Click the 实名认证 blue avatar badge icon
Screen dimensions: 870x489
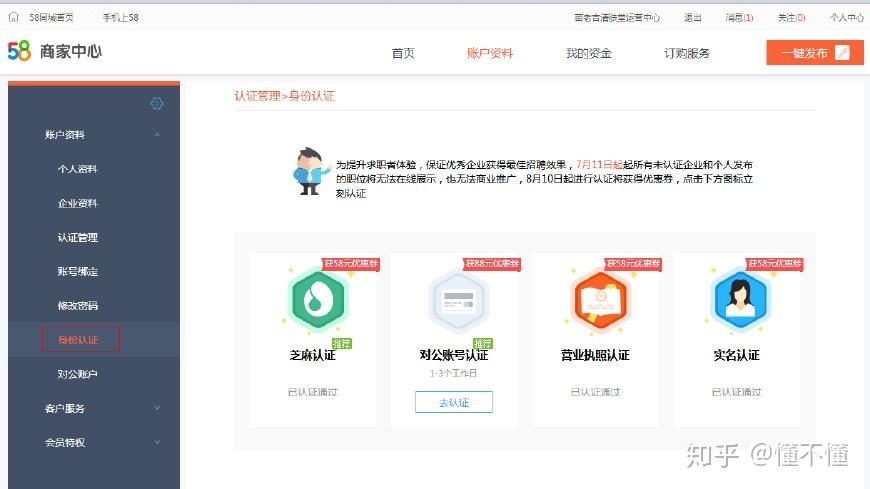[x=740, y=300]
